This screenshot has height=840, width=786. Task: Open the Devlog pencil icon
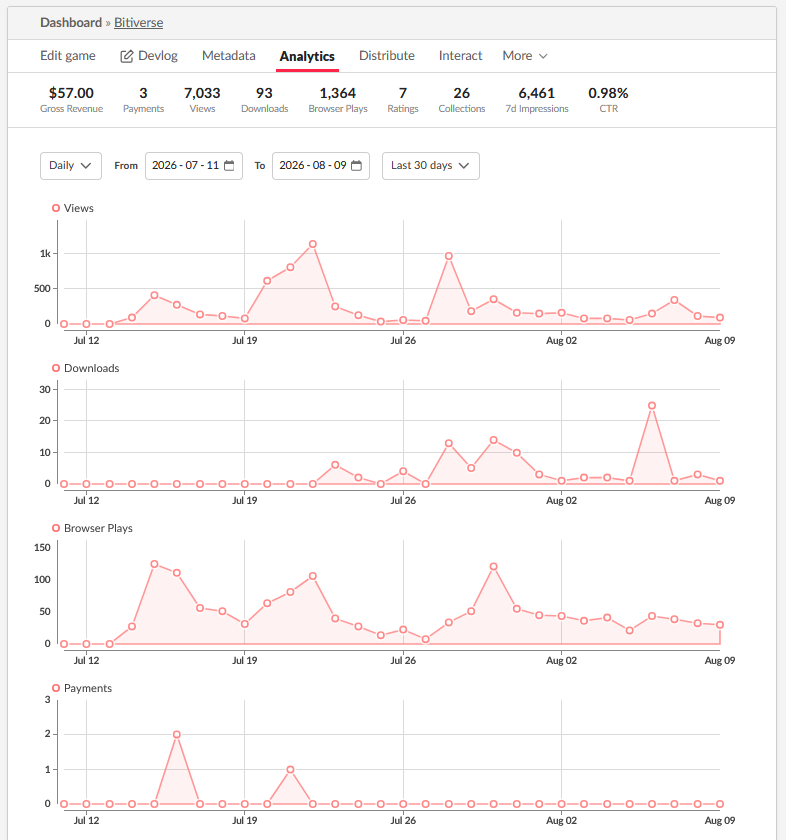coord(126,56)
